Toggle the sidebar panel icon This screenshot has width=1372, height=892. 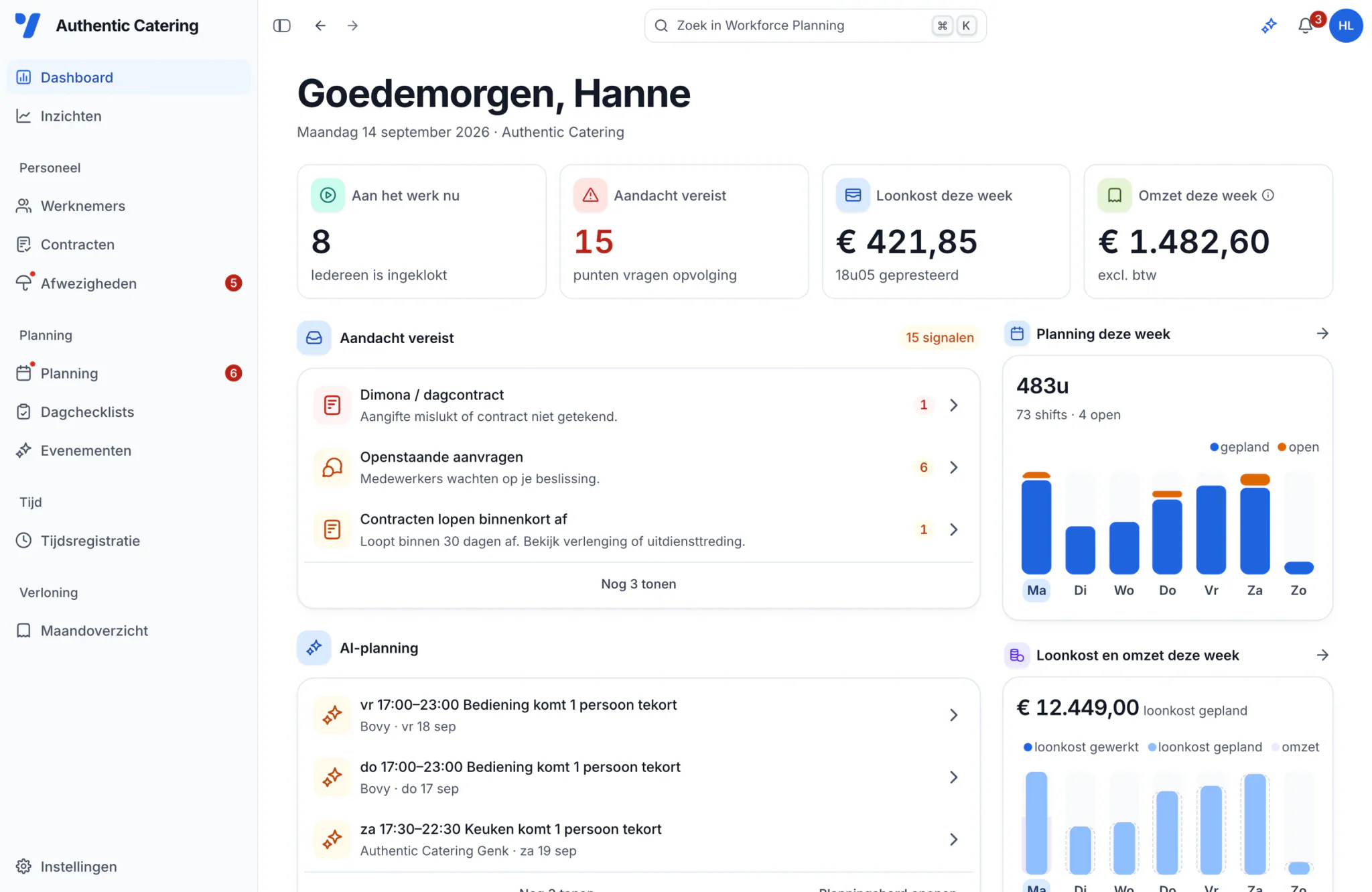(282, 25)
